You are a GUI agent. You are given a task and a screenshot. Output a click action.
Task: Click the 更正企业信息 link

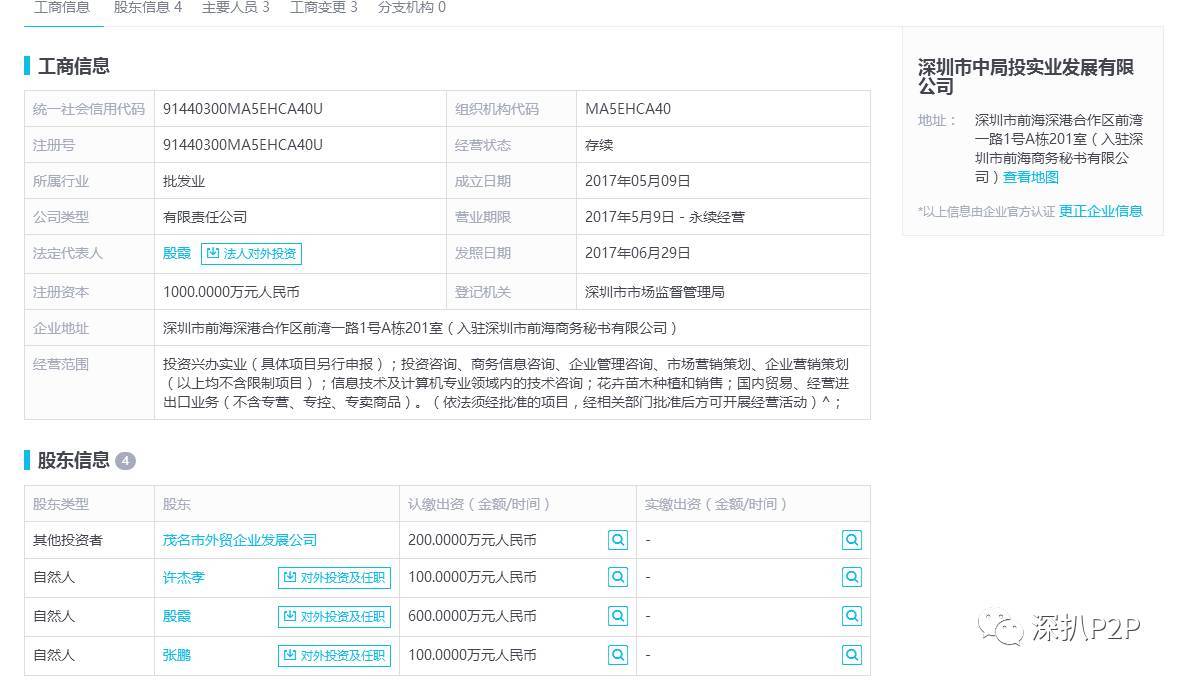coord(1101,211)
